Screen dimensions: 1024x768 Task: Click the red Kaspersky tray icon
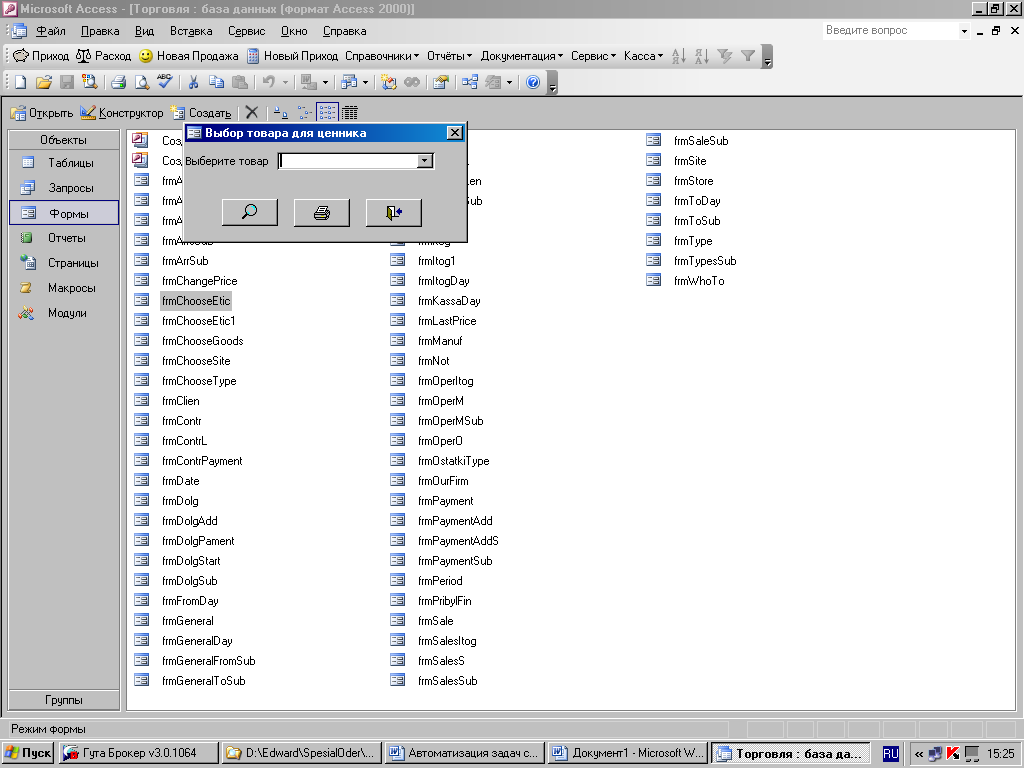tap(953, 754)
